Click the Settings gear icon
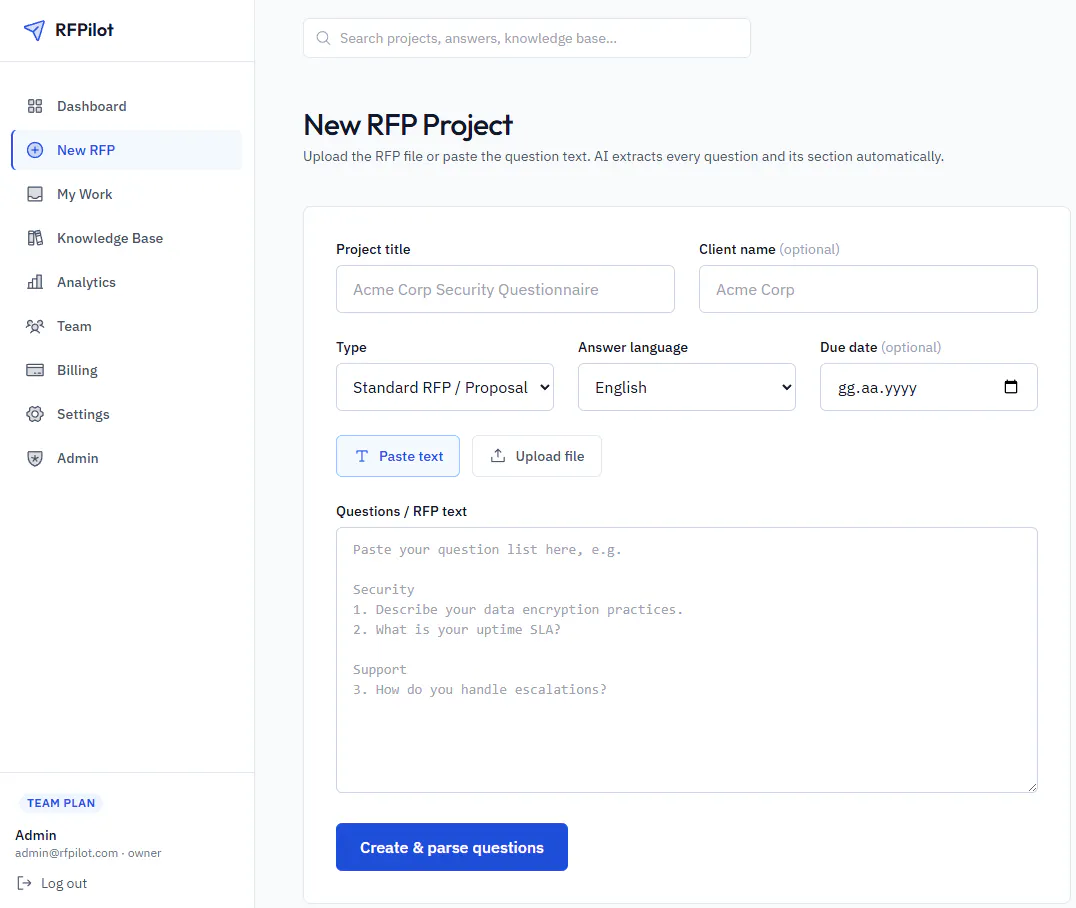This screenshot has height=908, width=1076. click(35, 414)
